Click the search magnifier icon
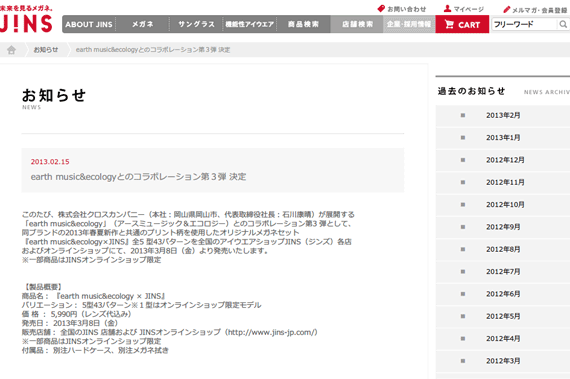The image size is (570, 379). click(x=563, y=24)
